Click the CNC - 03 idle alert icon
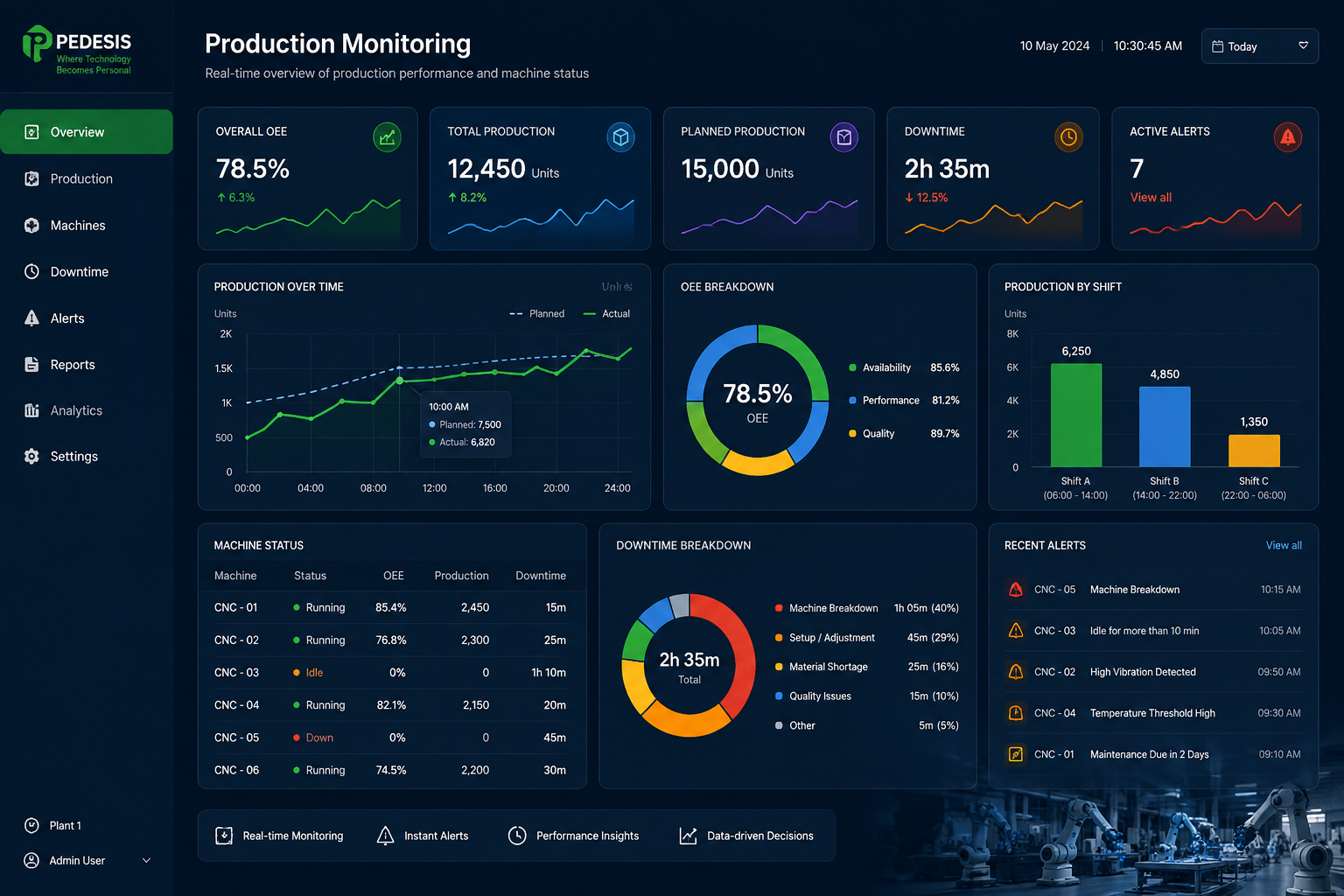The height and width of the screenshot is (896, 1344). pyautogui.click(x=1016, y=631)
